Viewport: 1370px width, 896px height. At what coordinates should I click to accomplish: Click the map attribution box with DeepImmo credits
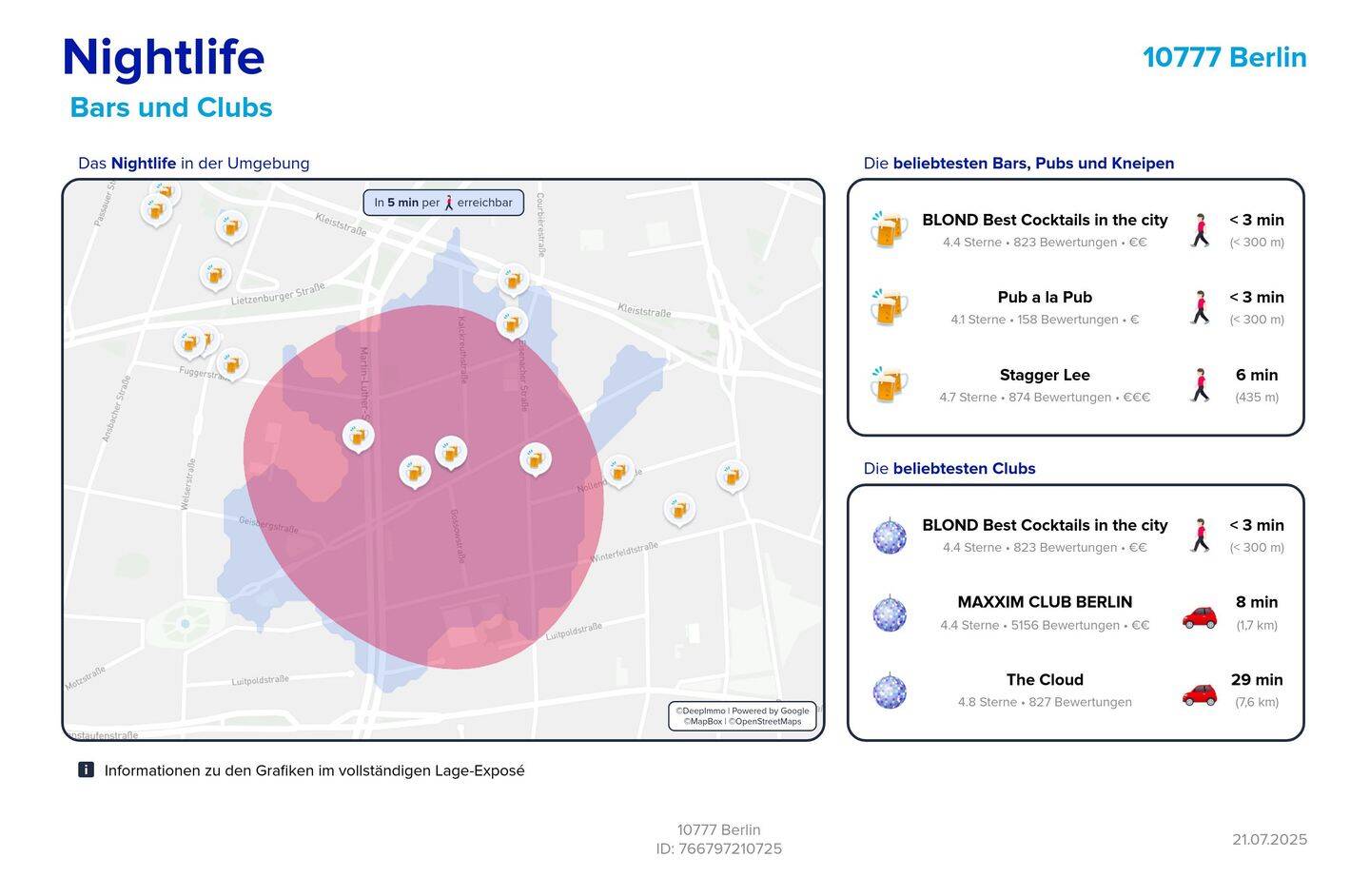coord(742,715)
